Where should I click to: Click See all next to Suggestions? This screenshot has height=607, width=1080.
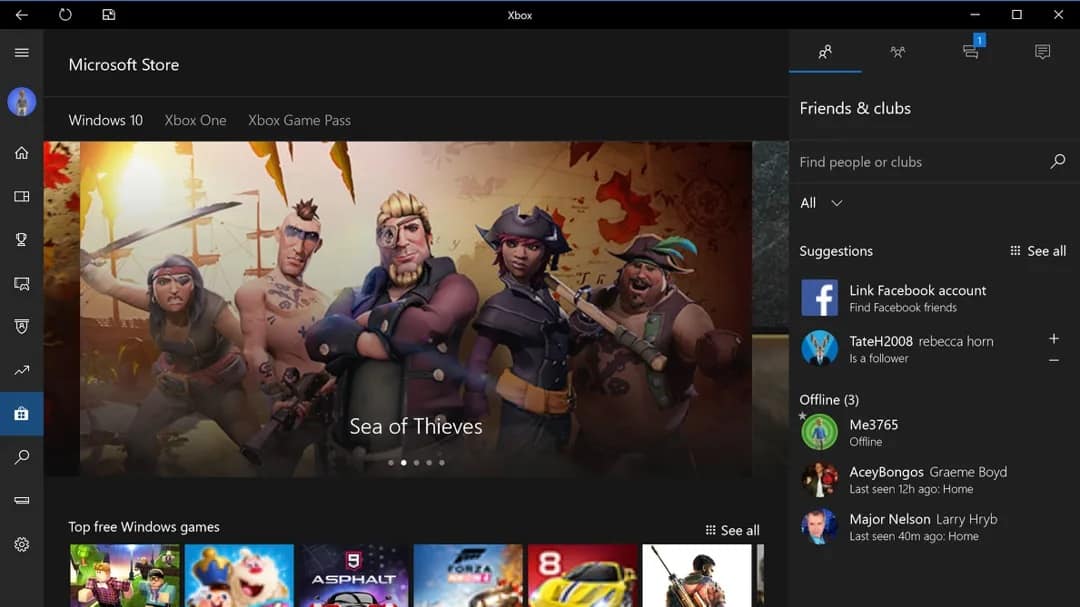tap(1038, 251)
